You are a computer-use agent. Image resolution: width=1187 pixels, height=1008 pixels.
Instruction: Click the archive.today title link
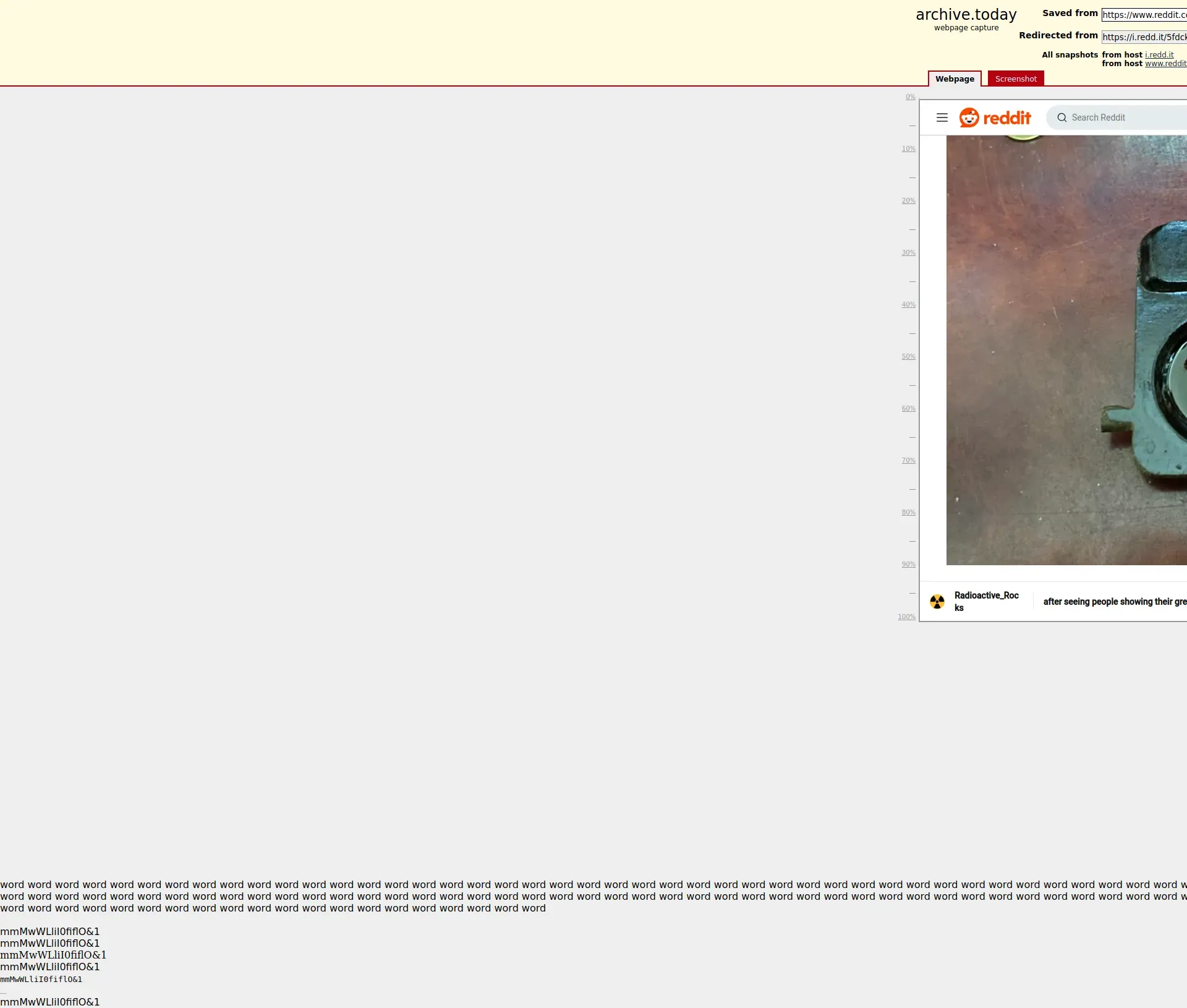pyautogui.click(x=966, y=15)
